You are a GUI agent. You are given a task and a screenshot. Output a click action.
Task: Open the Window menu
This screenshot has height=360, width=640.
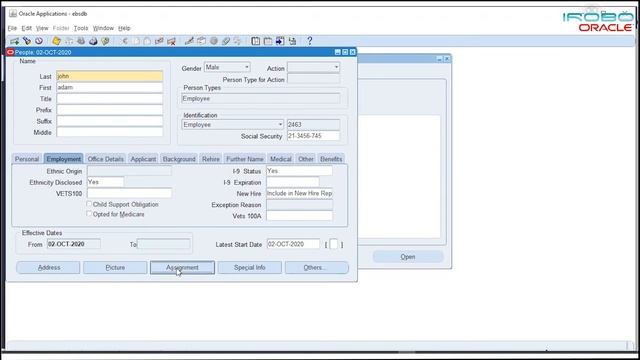click(x=103, y=28)
